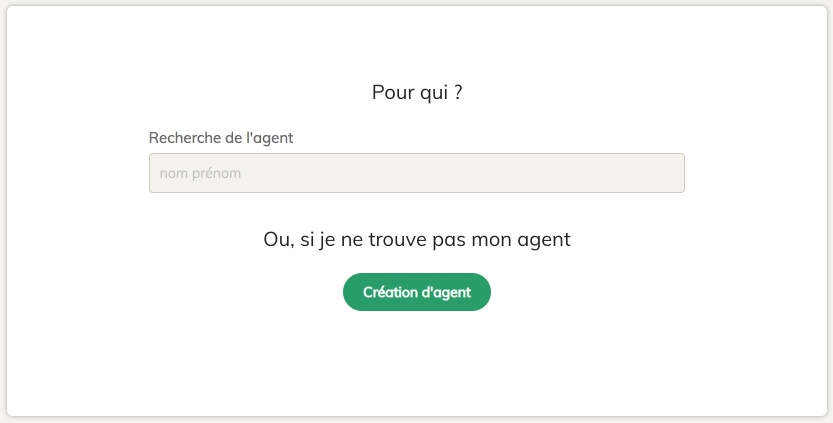This screenshot has height=423, width=833.
Task: Click the "Ou, si je ne trouve pas mon agent" text
Action: click(416, 240)
